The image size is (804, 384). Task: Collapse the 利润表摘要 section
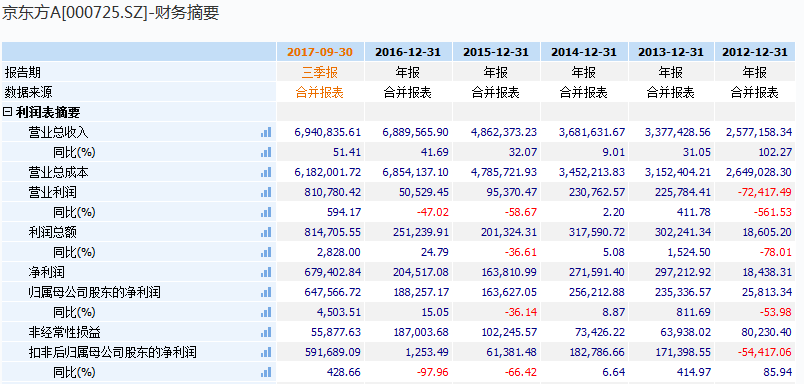[x=8, y=112]
